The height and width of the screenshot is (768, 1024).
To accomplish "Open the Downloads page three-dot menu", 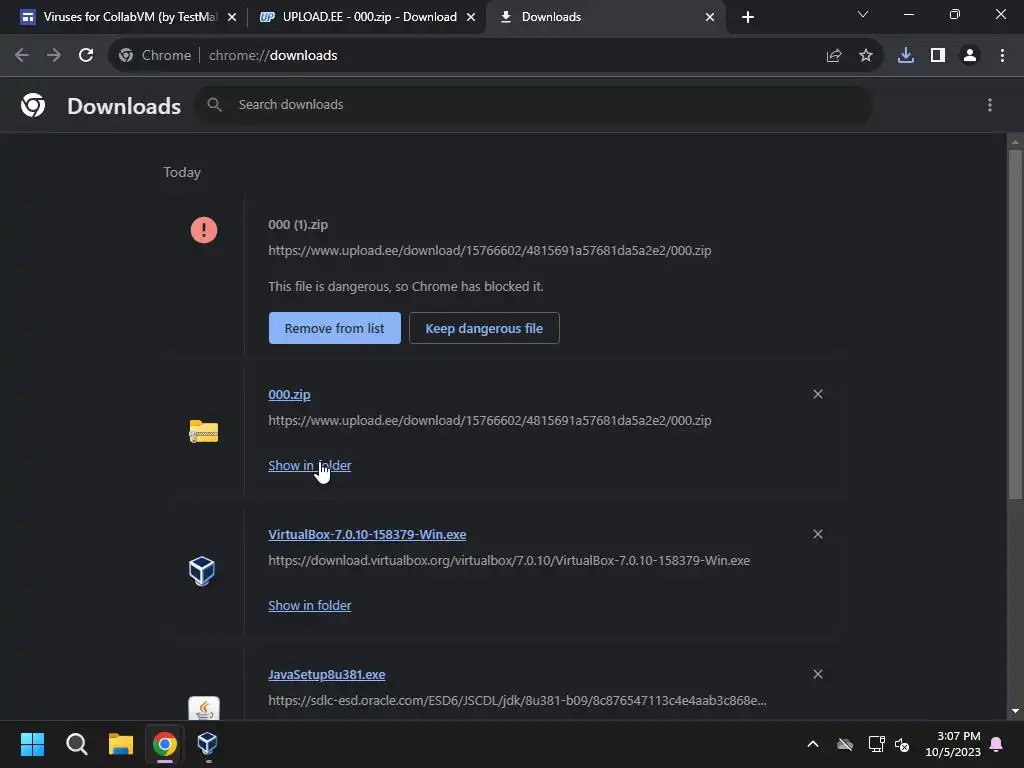I will tap(989, 105).
